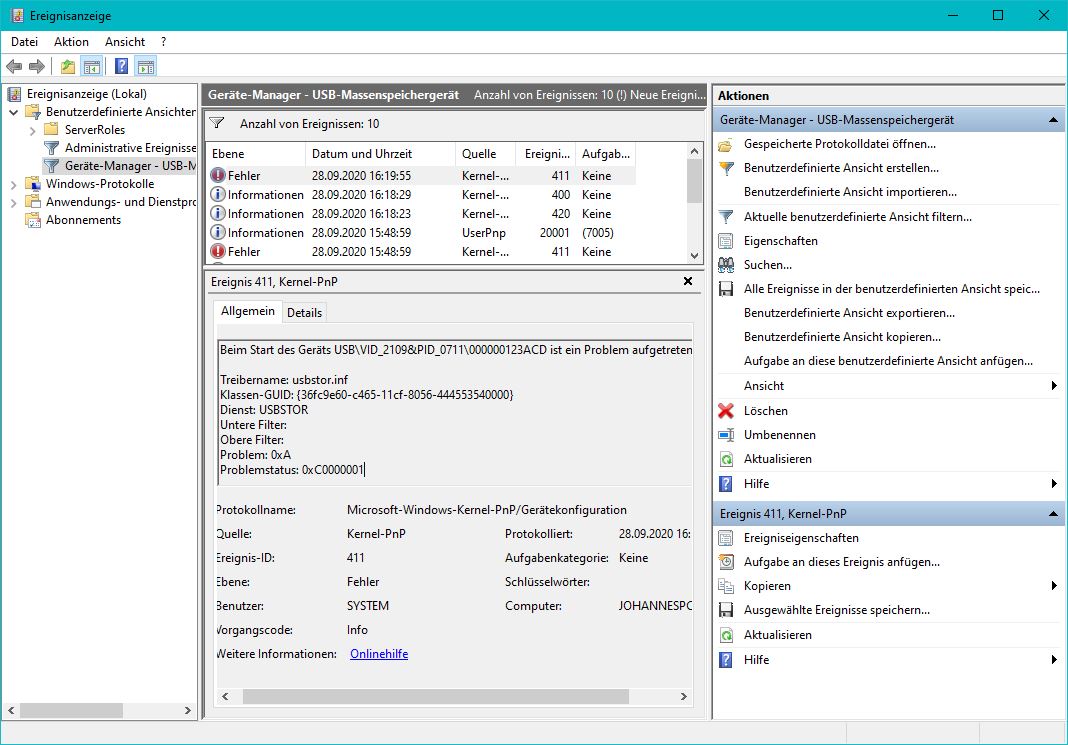Click the info icon of the 16:18:29 event
This screenshot has height=745, width=1068.
(x=218, y=194)
